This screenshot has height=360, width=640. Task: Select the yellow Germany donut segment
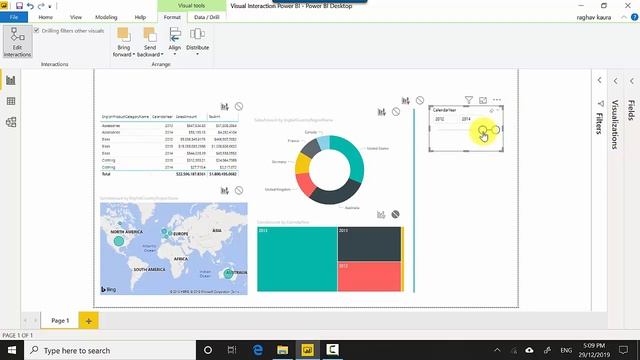pyautogui.click(x=303, y=164)
